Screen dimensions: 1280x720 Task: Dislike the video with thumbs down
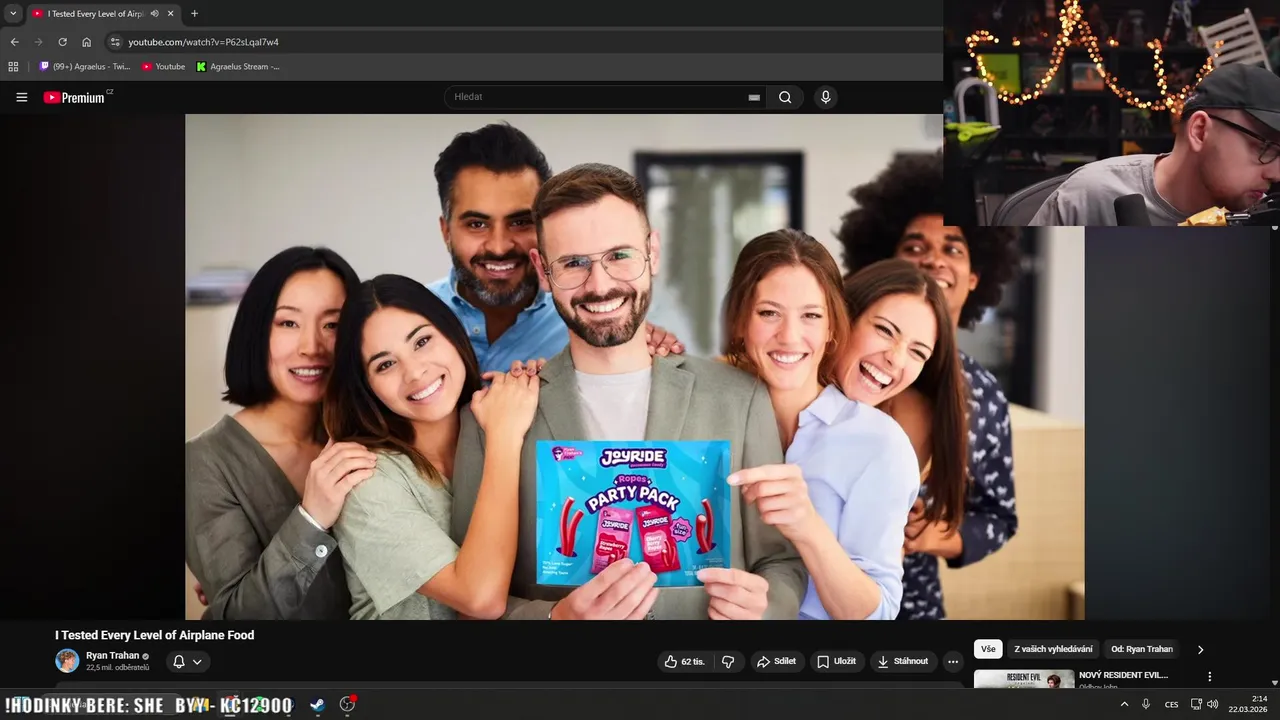tap(728, 661)
